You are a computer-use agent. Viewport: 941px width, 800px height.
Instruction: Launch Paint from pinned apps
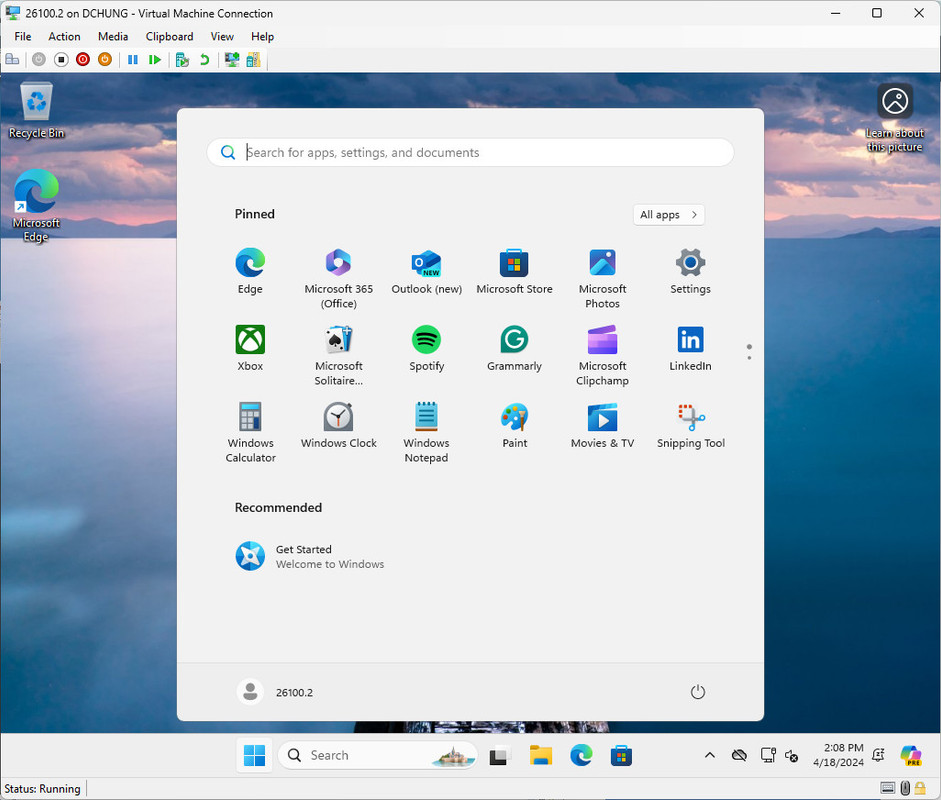514,425
